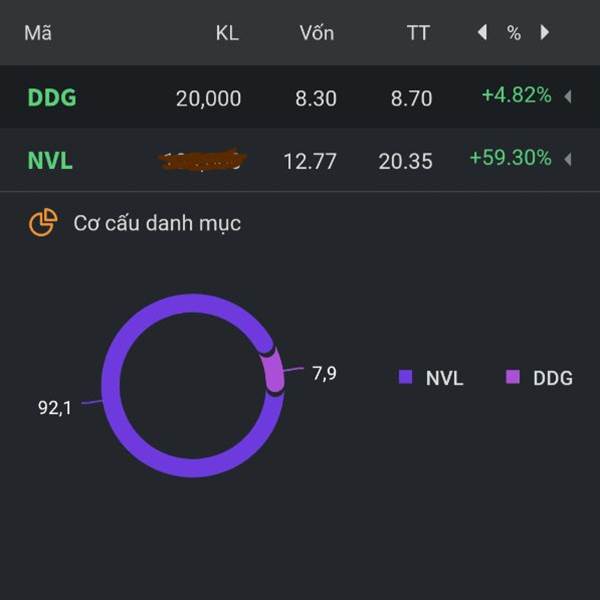
Task: Expand the DDG row arrow
Action: [568, 96]
